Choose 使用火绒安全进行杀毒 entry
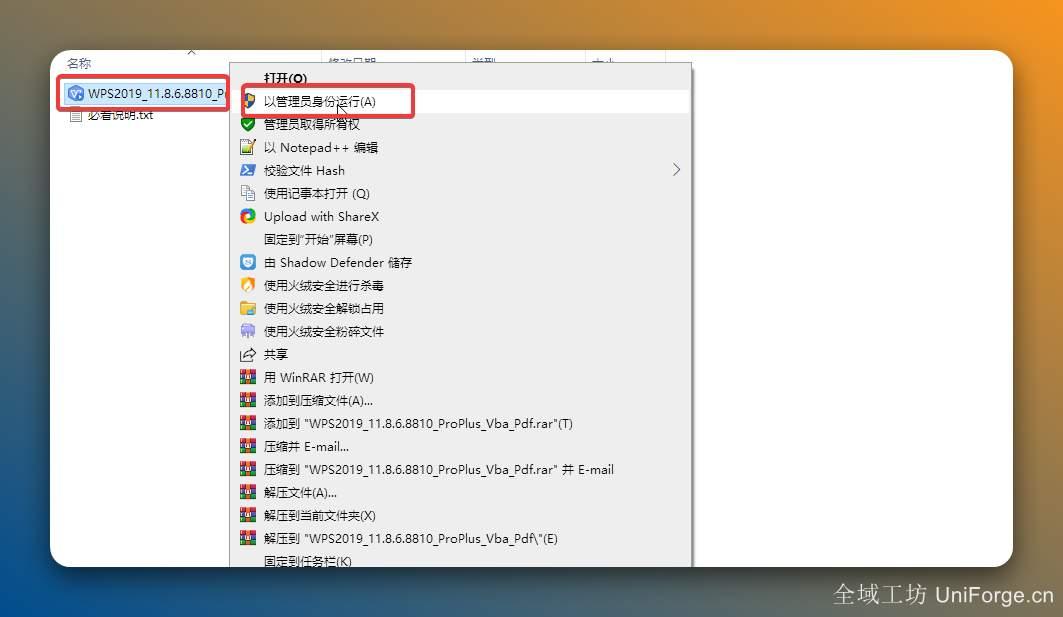The image size is (1063, 617). [323, 285]
